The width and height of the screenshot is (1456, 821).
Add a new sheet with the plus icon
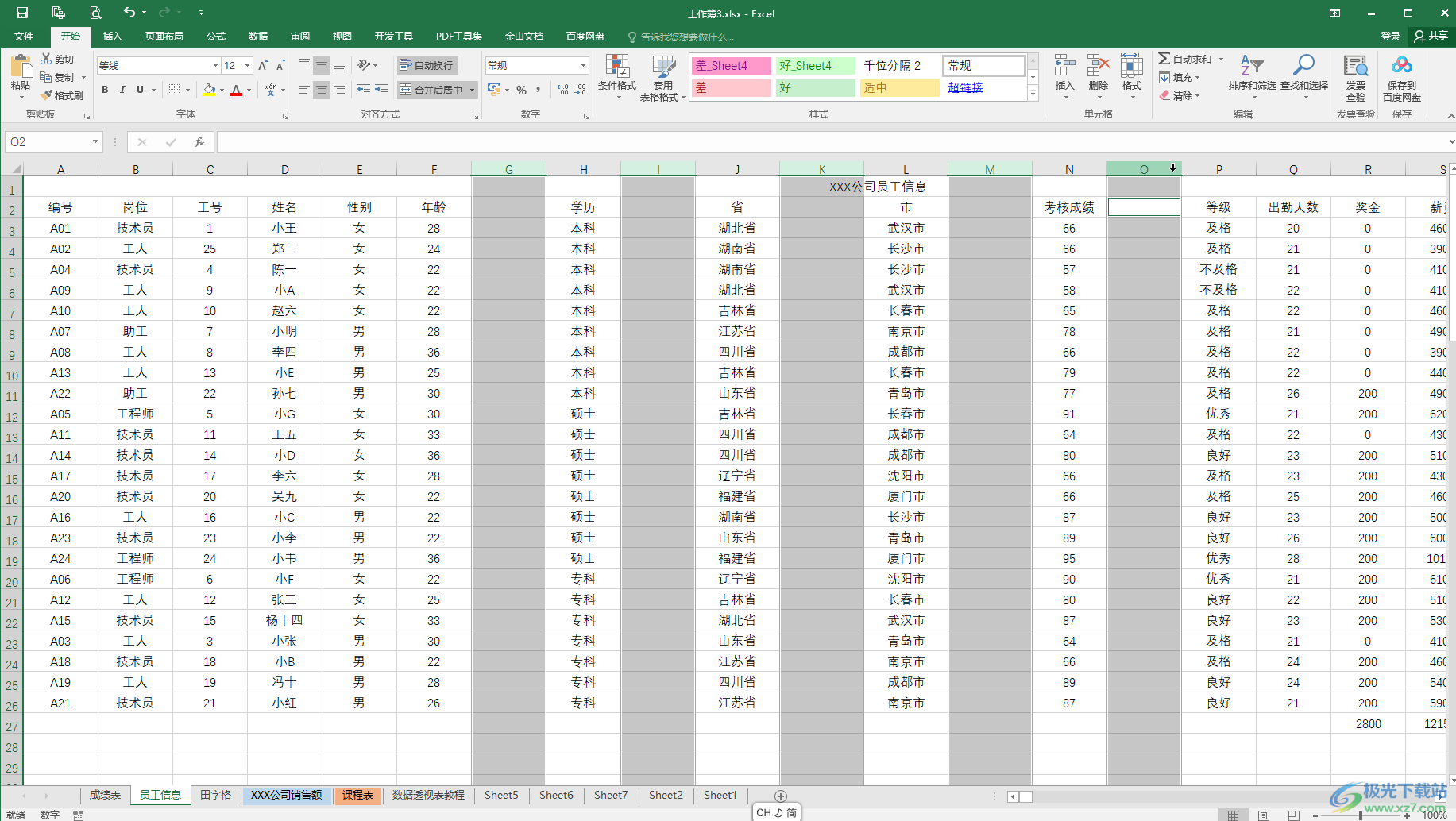(781, 796)
